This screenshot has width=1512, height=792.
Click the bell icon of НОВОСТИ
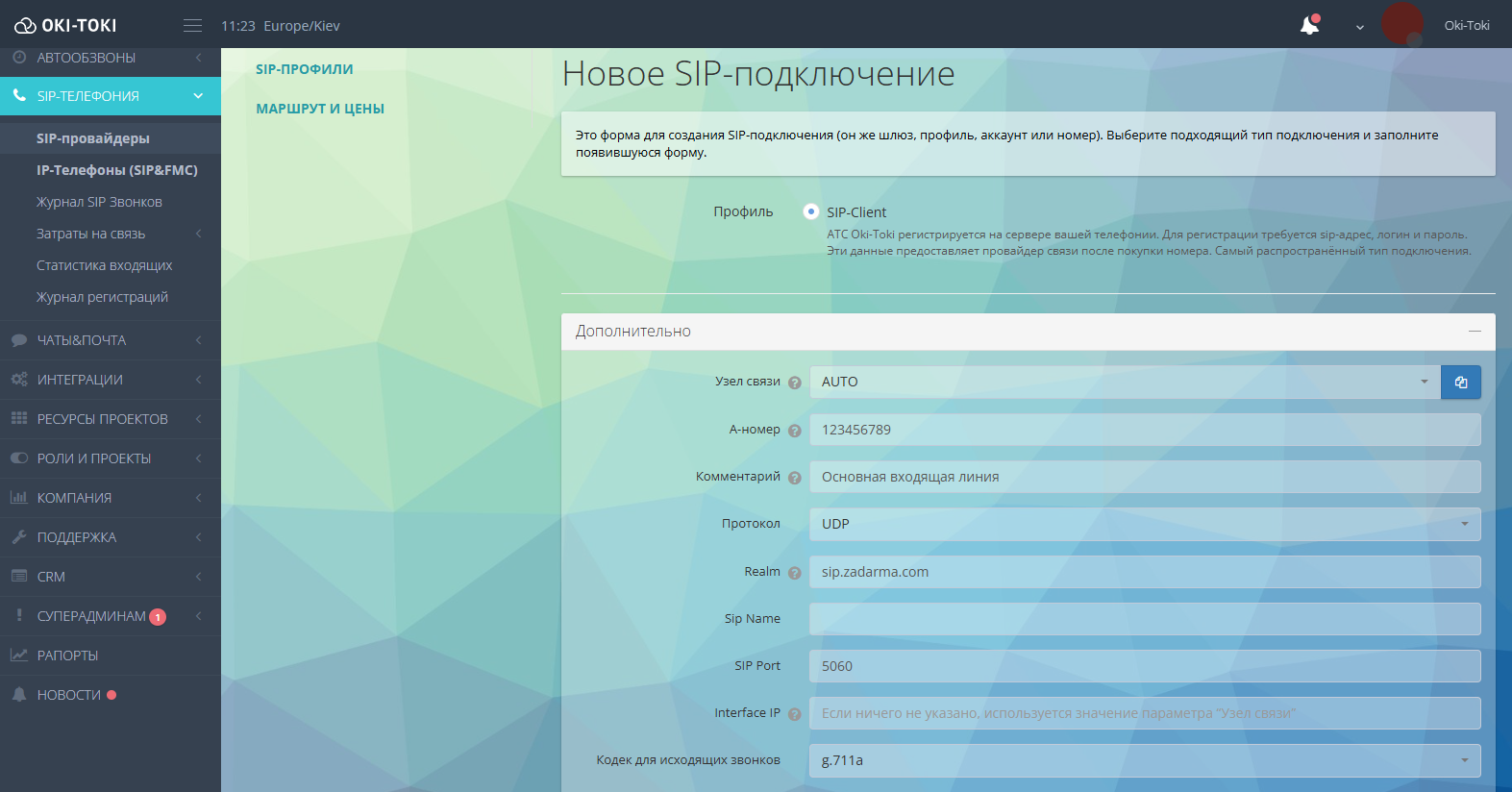[x=19, y=694]
